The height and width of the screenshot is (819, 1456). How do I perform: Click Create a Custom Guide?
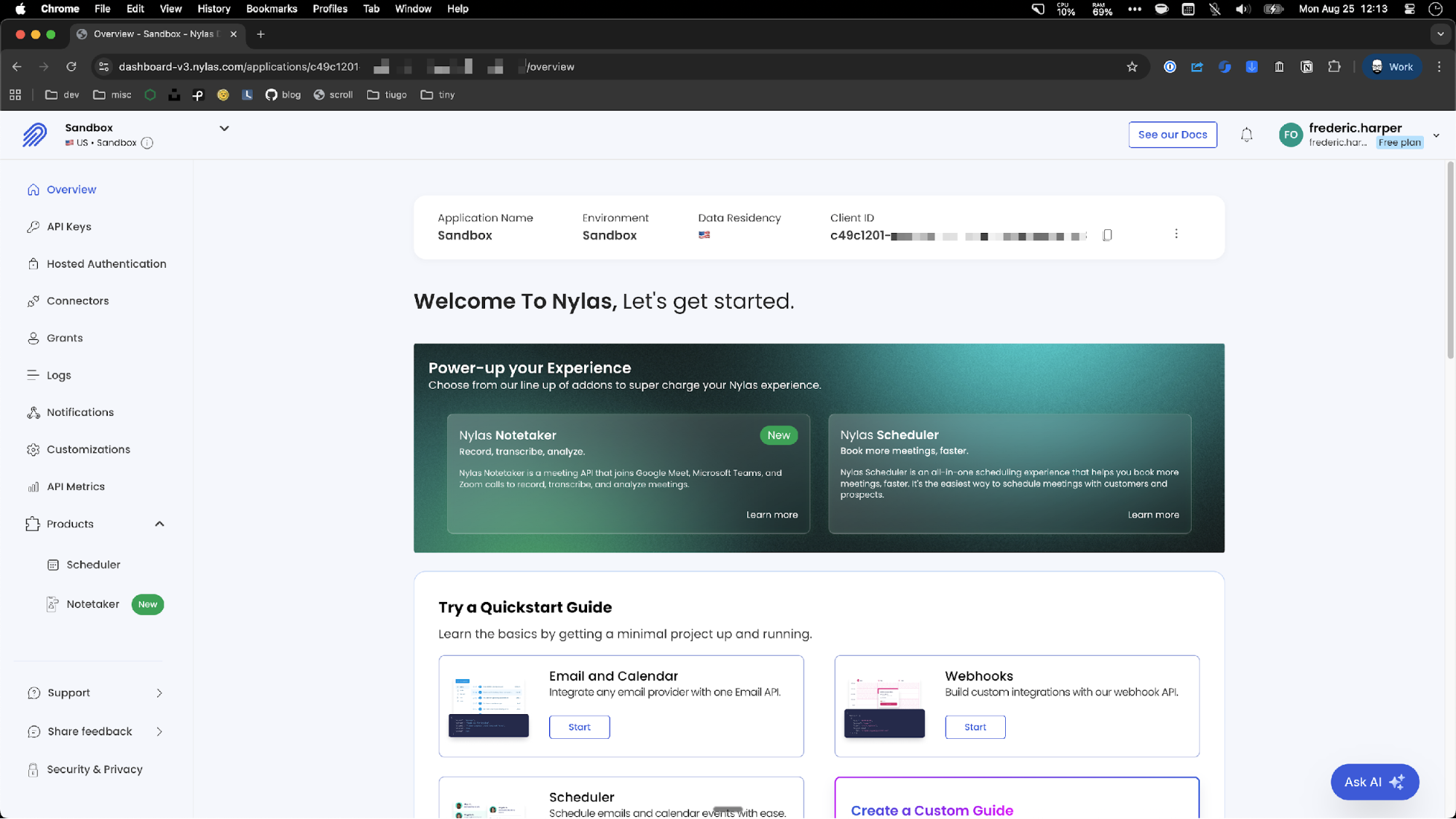tap(932, 810)
